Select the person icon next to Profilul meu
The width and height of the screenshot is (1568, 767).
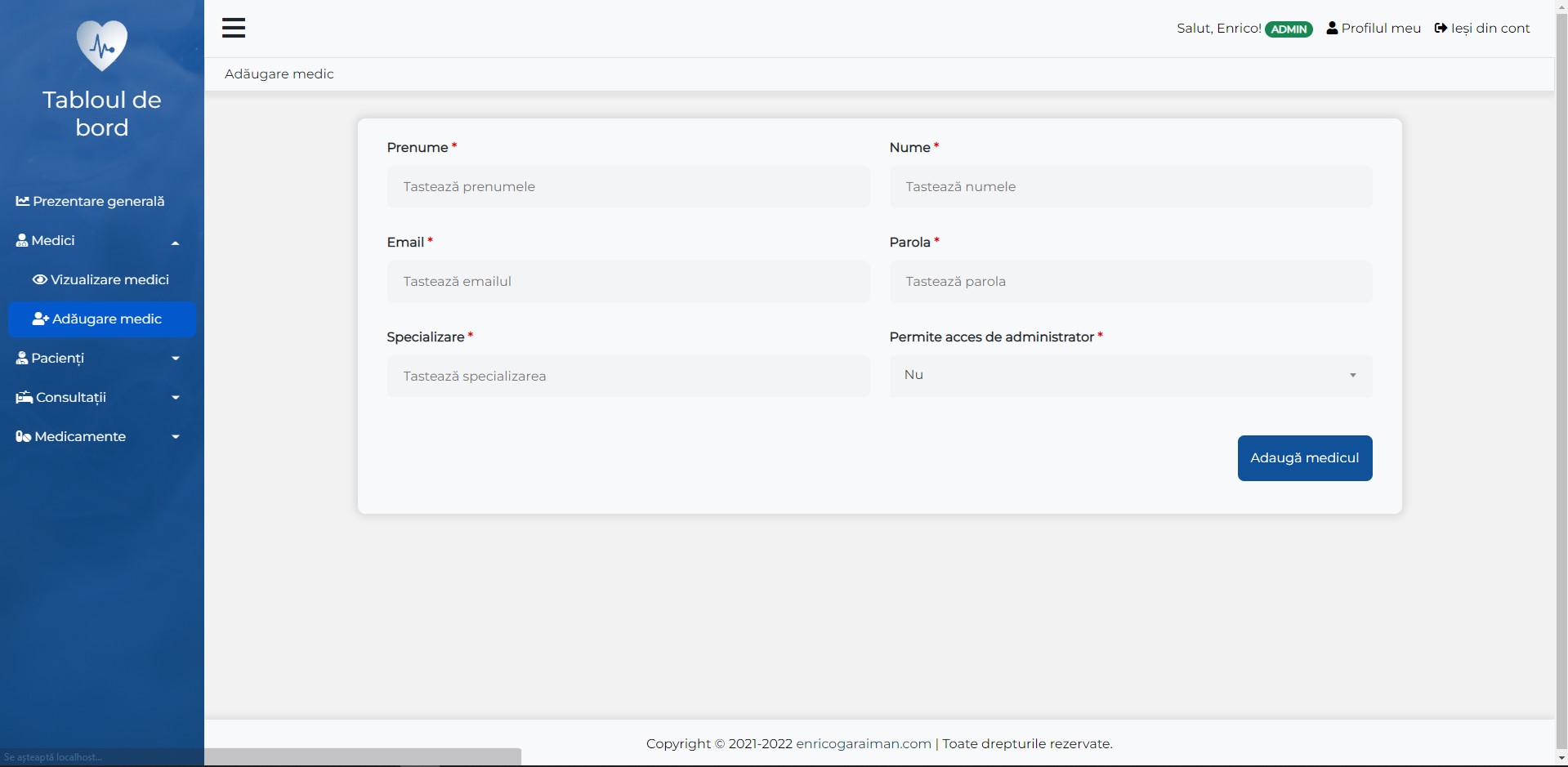pyautogui.click(x=1332, y=27)
